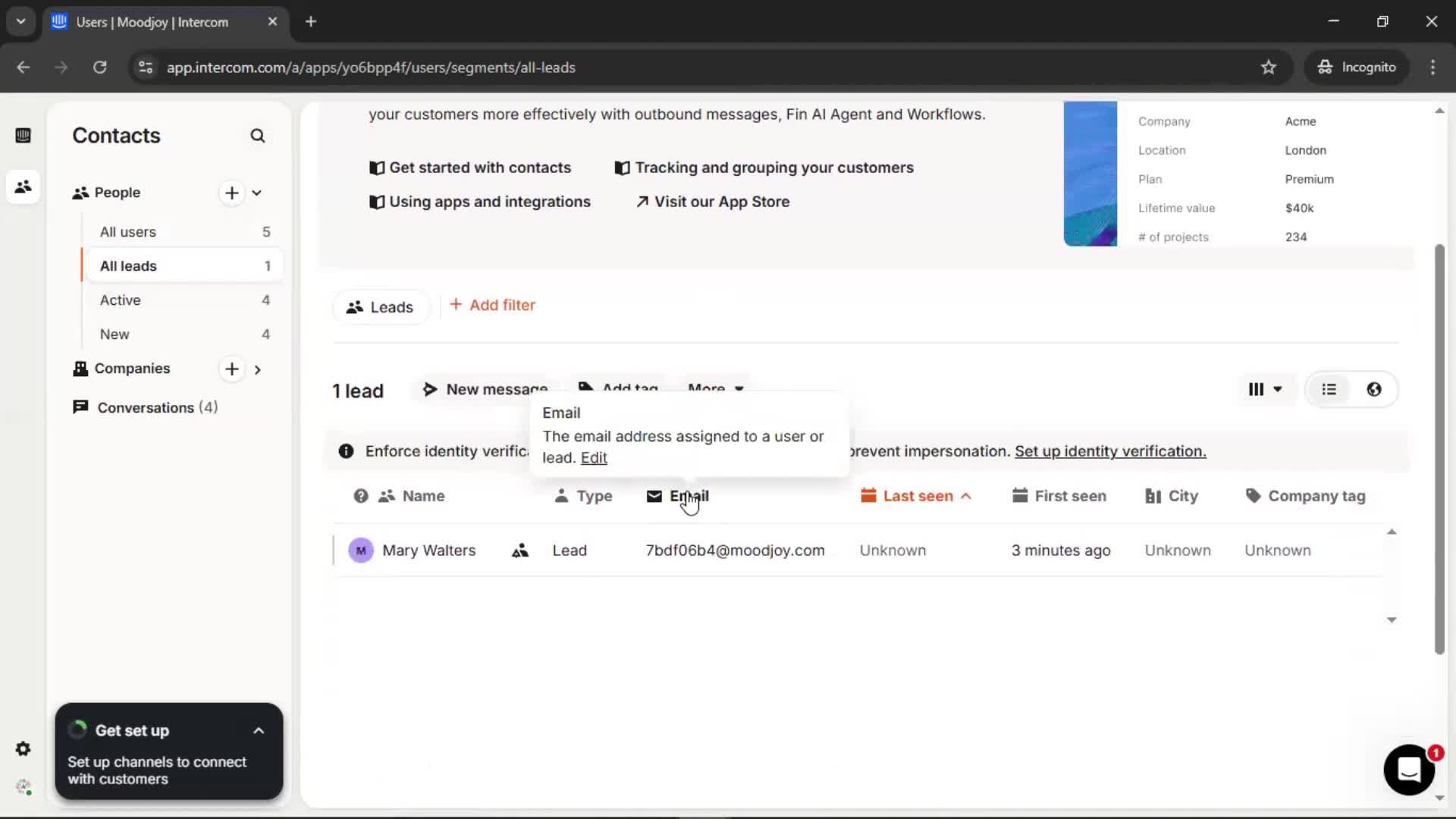
Task: Sort by Type column header
Action: coord(583,496)
